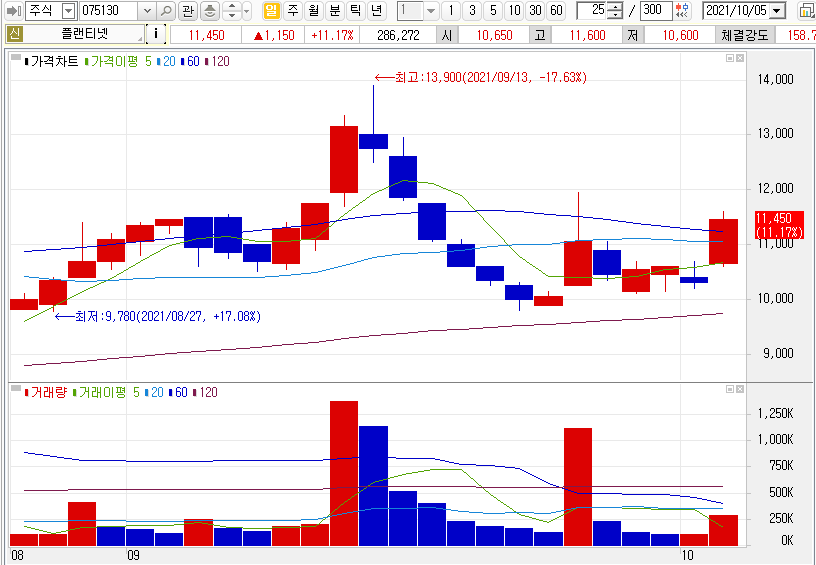Click the 체결강도 label
The height and width of the screenshot is (565, 816).
745,35
